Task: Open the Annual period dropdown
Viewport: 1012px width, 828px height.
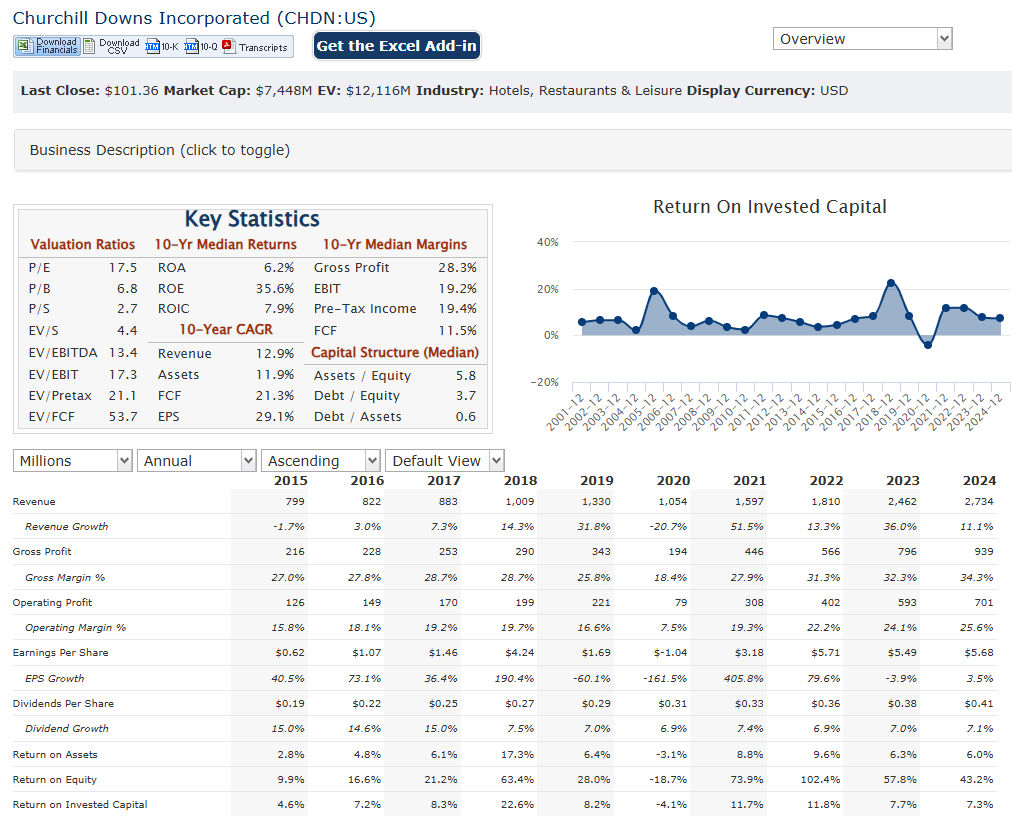Action: (x=197, y=461)
